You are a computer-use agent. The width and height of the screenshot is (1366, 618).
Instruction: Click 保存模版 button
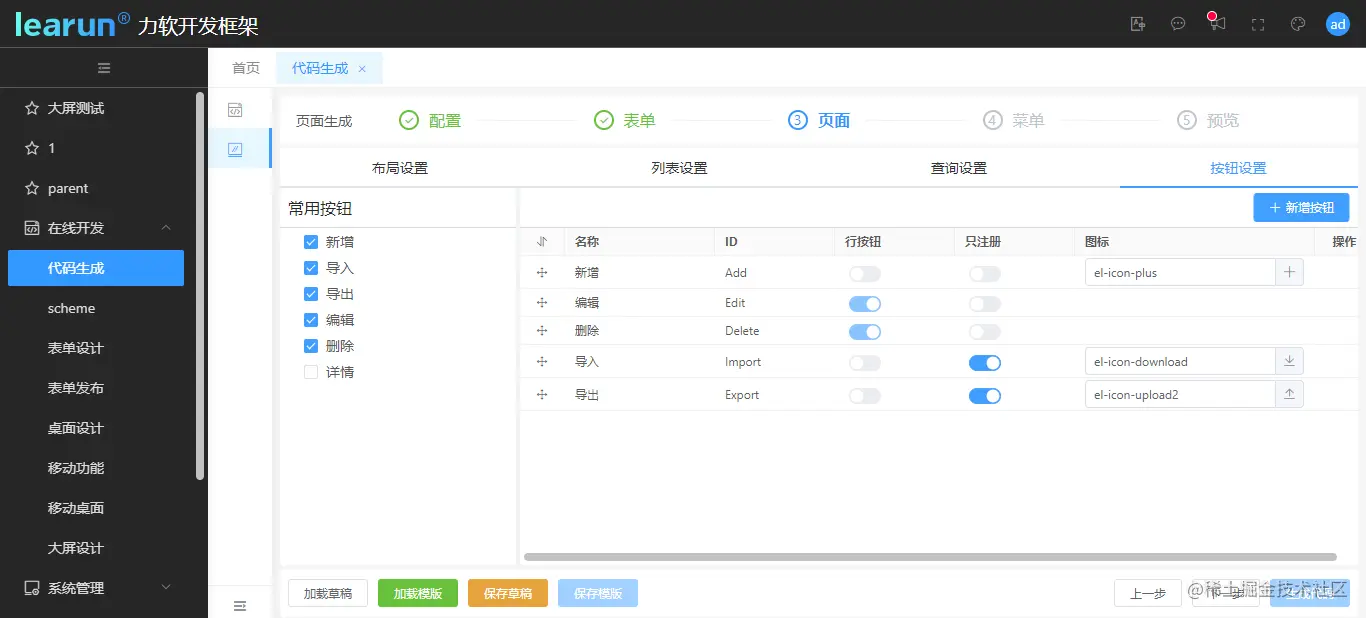coord(598,593)
